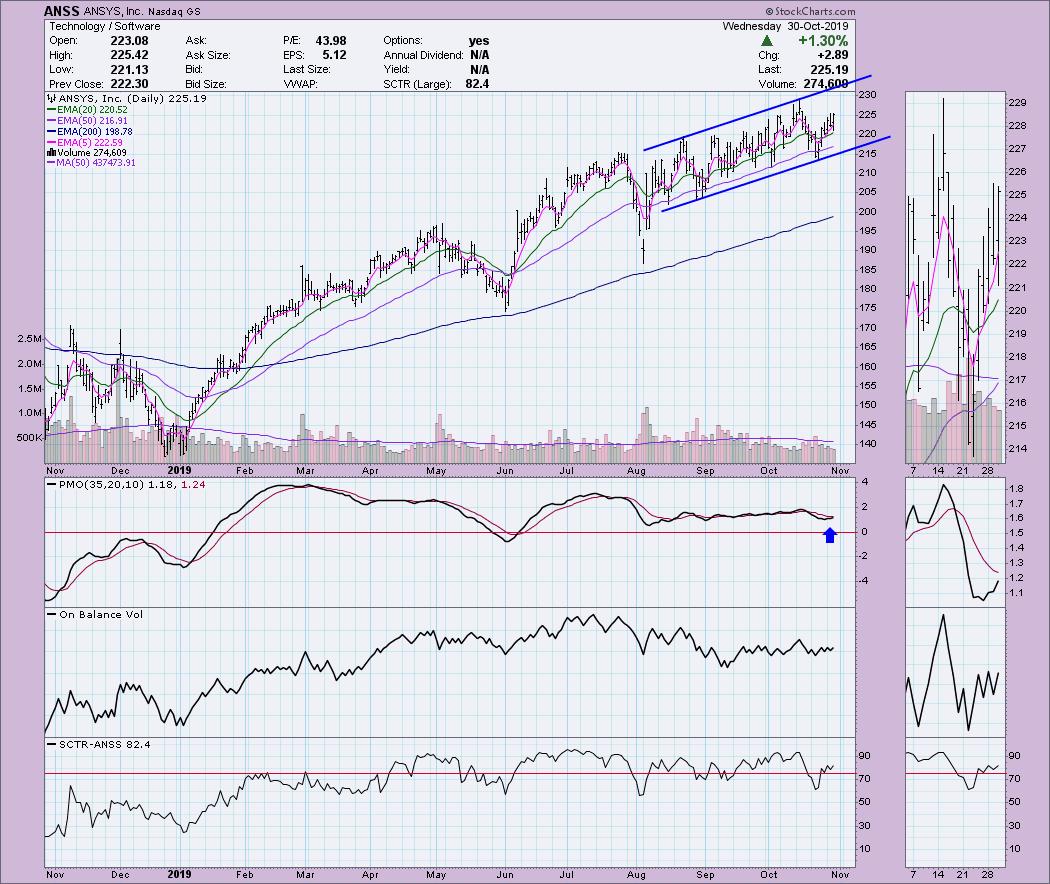Click the Options value 'yes'
The width and height of the screenshot is (1050, 884).
pyautogui.click(x=479, y=41)
